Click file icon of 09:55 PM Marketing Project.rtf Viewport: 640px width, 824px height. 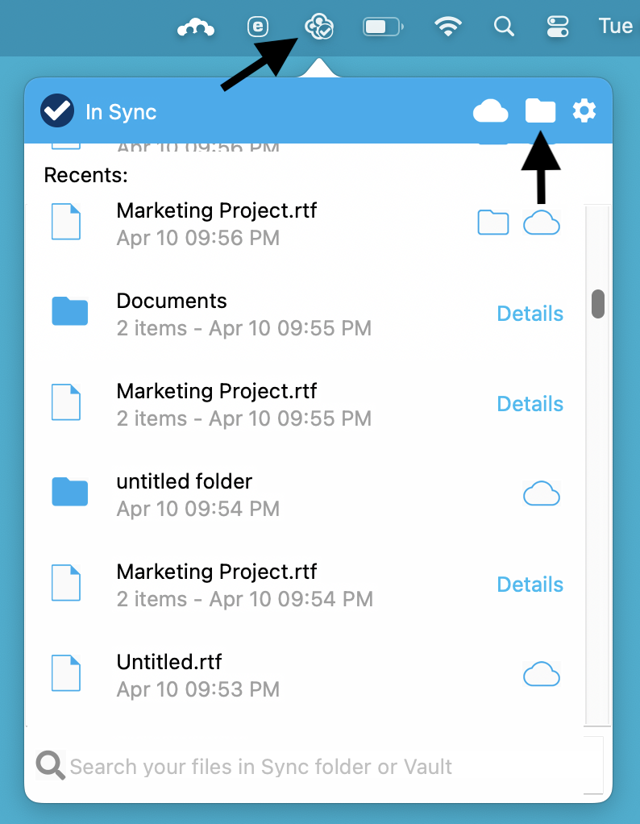[66, 403]
